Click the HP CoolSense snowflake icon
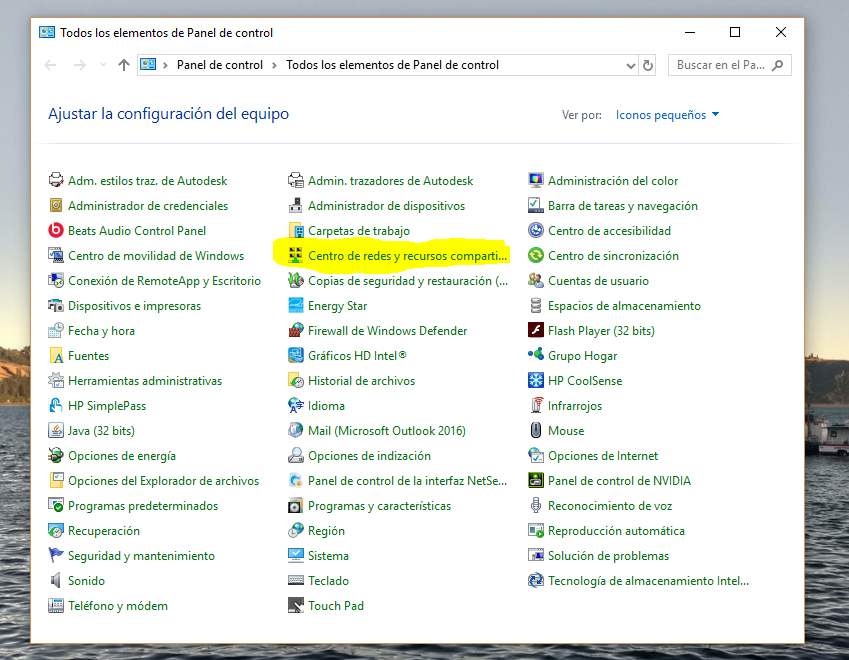The image size is (849, 660). pyautogui.click(x=535, y=381)
